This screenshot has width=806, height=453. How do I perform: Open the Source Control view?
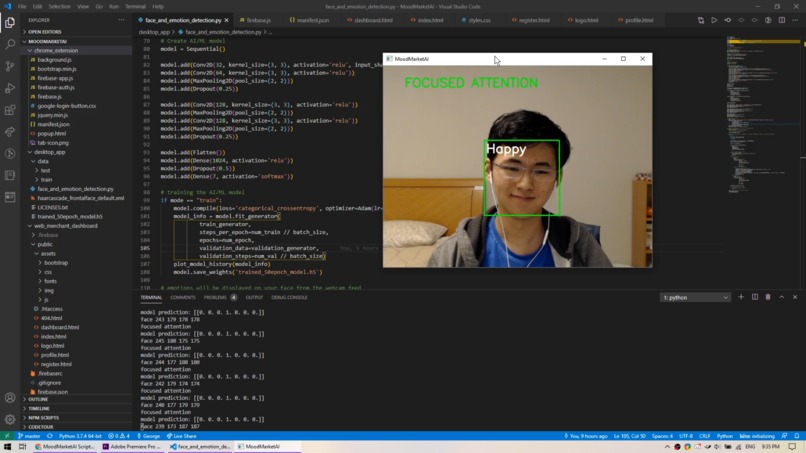10,66
